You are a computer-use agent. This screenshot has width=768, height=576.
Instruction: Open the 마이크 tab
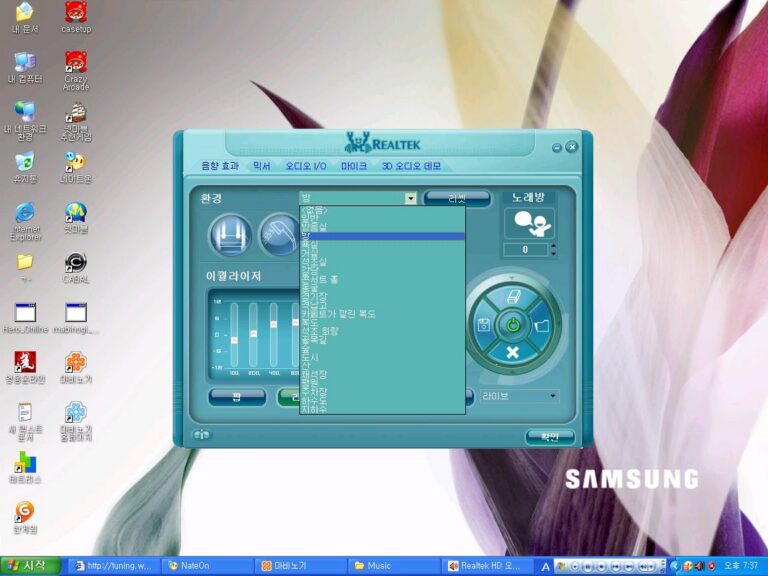[354, 166]
